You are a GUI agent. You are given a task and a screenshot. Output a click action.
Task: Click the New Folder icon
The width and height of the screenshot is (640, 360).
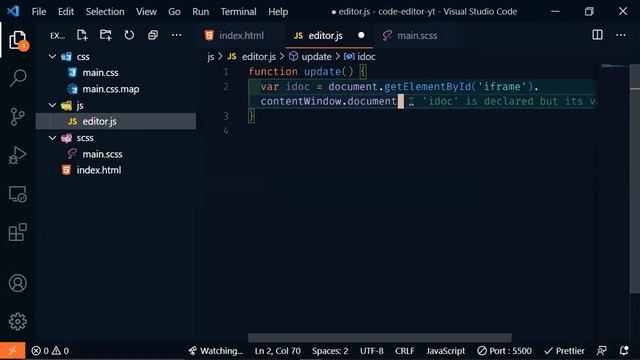pyautogui.click(x=106, y=35)
